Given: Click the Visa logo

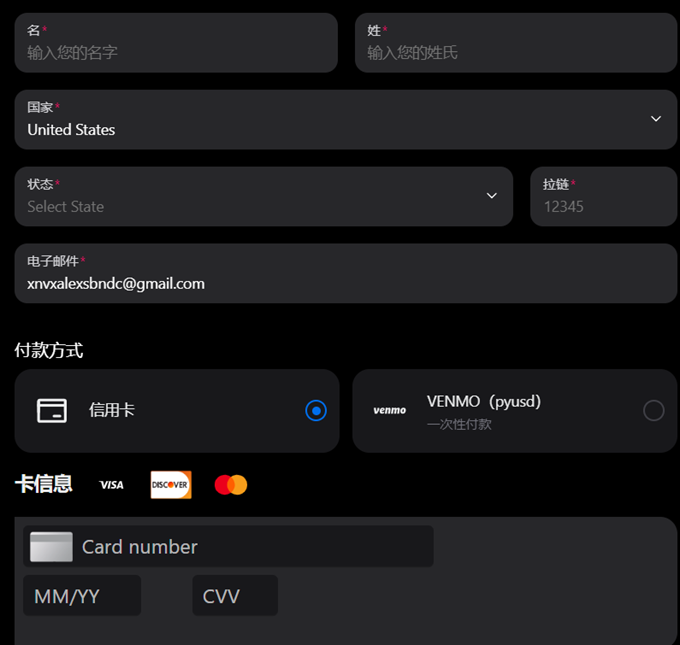Looking at the screenshot, I should tap(111, 485).
